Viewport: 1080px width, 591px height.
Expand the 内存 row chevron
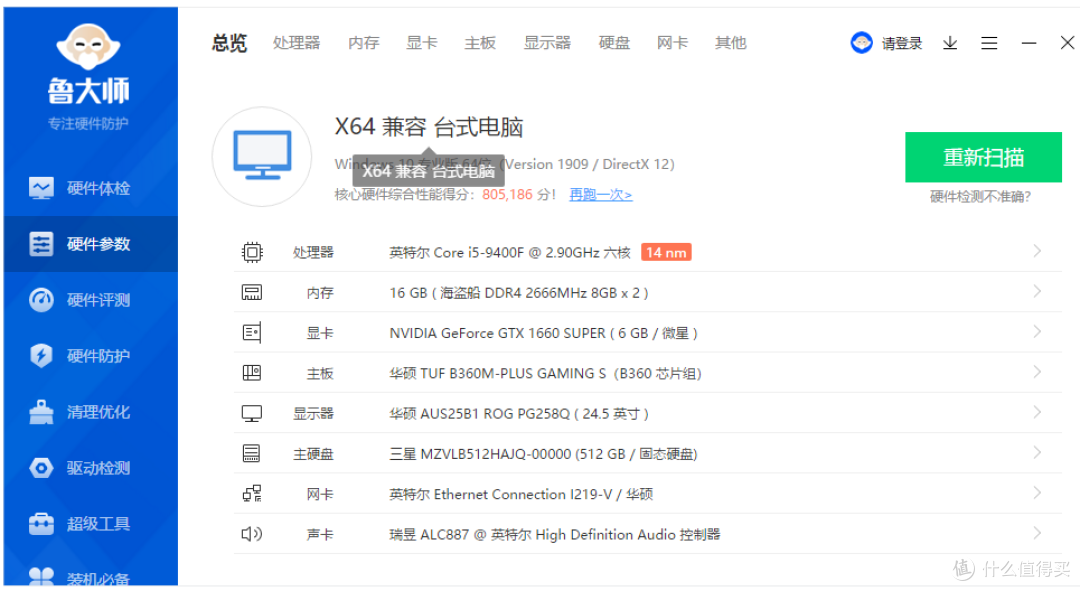[1037, 291]
